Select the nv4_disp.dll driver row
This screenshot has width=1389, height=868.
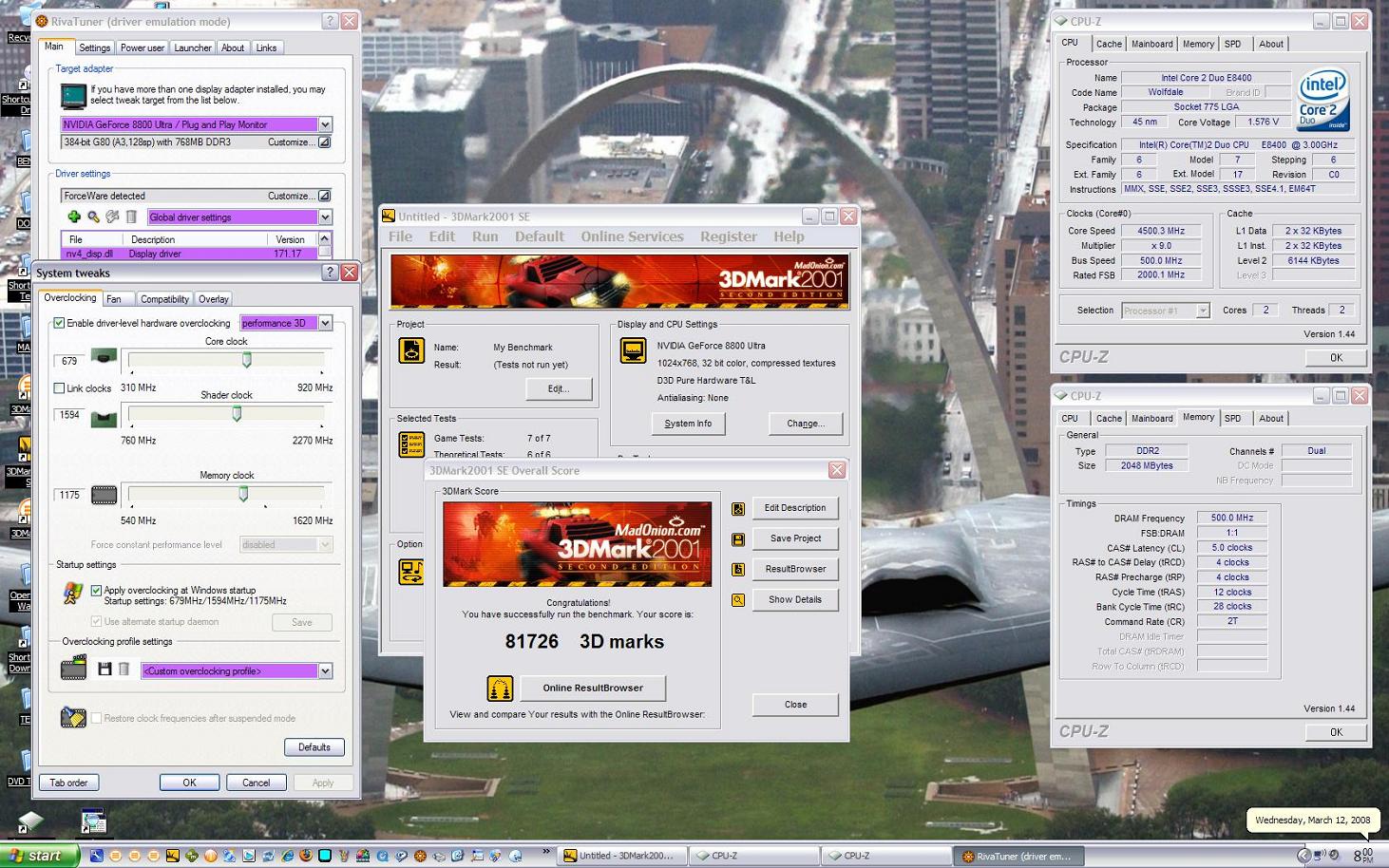pyautogui.click(x=189, y=254)
